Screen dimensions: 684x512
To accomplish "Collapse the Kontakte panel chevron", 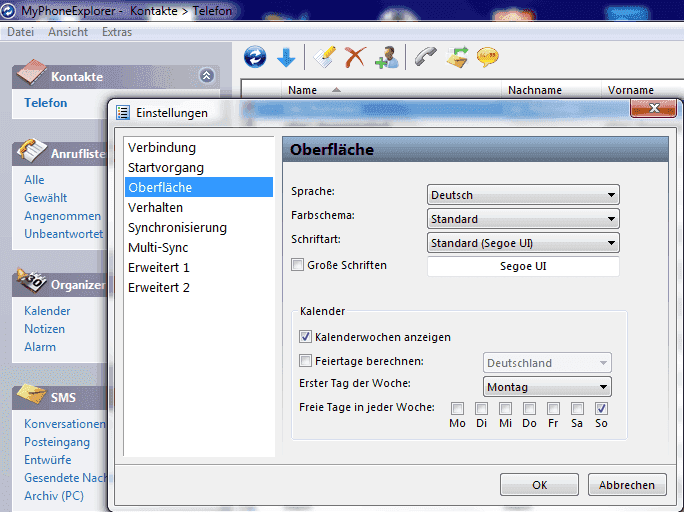I will tap(207, 76).
